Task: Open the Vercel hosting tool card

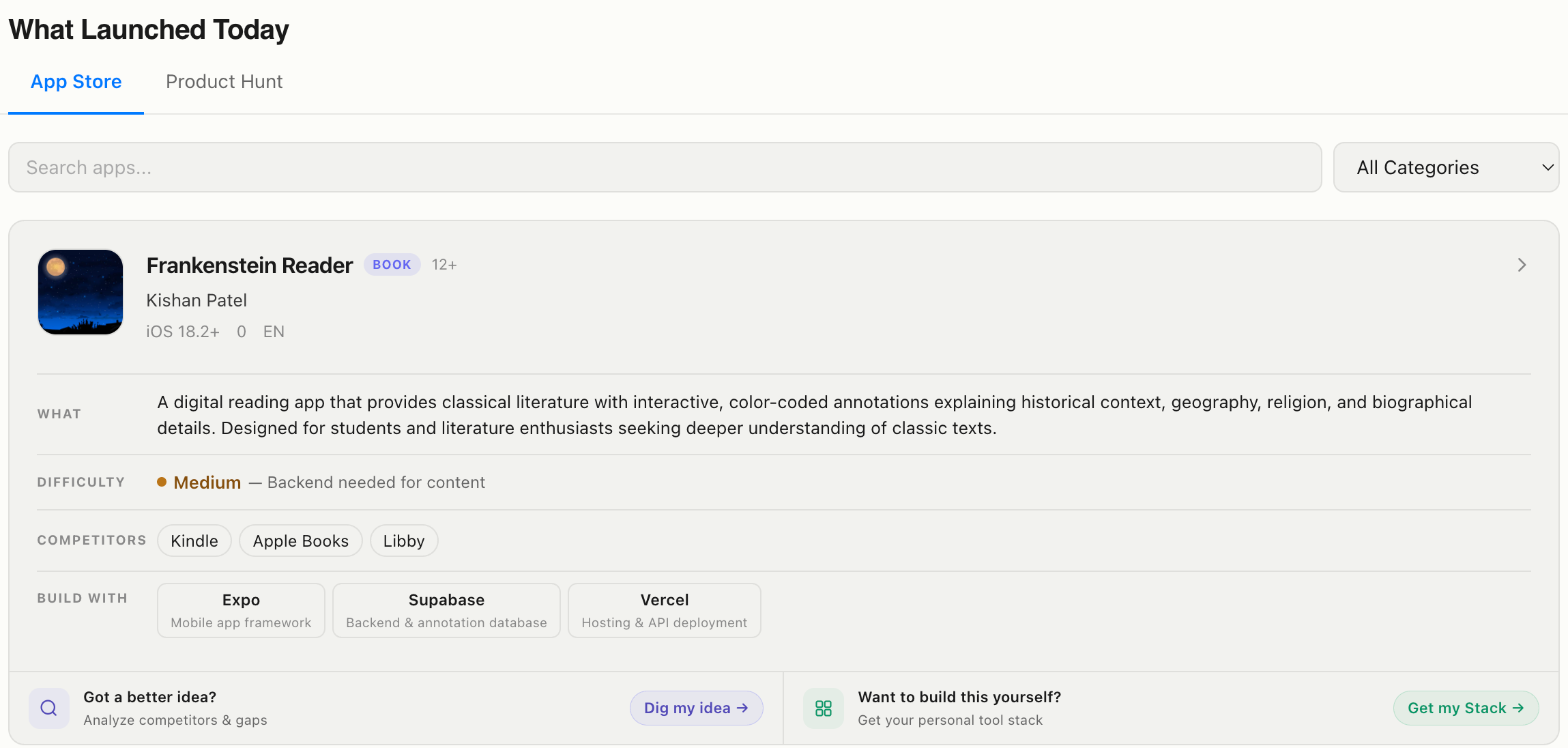Action: (x=664, y=610)
